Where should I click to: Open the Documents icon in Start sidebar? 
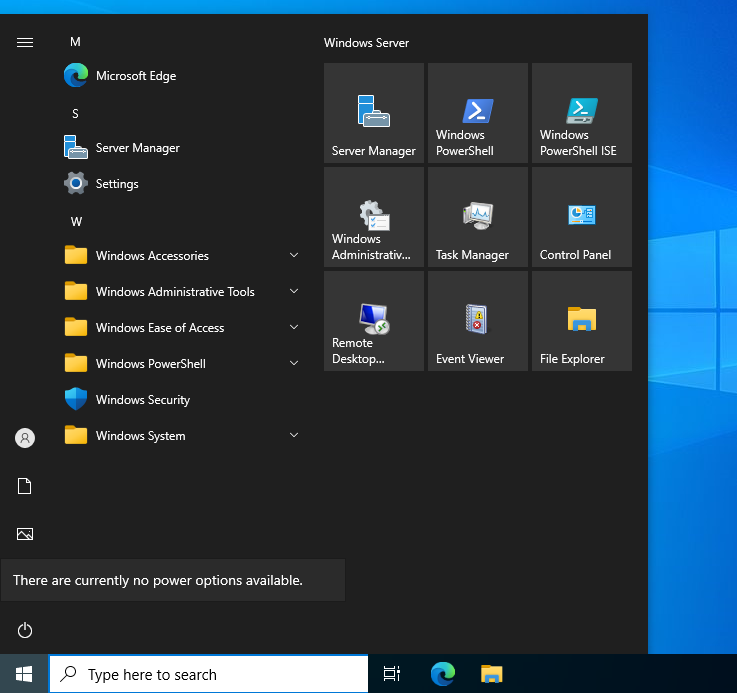24,486
